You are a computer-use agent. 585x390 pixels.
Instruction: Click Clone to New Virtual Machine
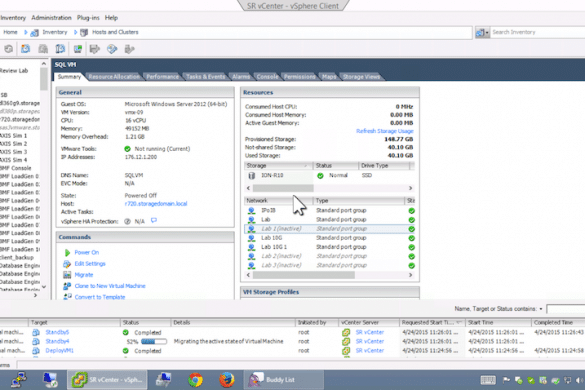point(110,286)
